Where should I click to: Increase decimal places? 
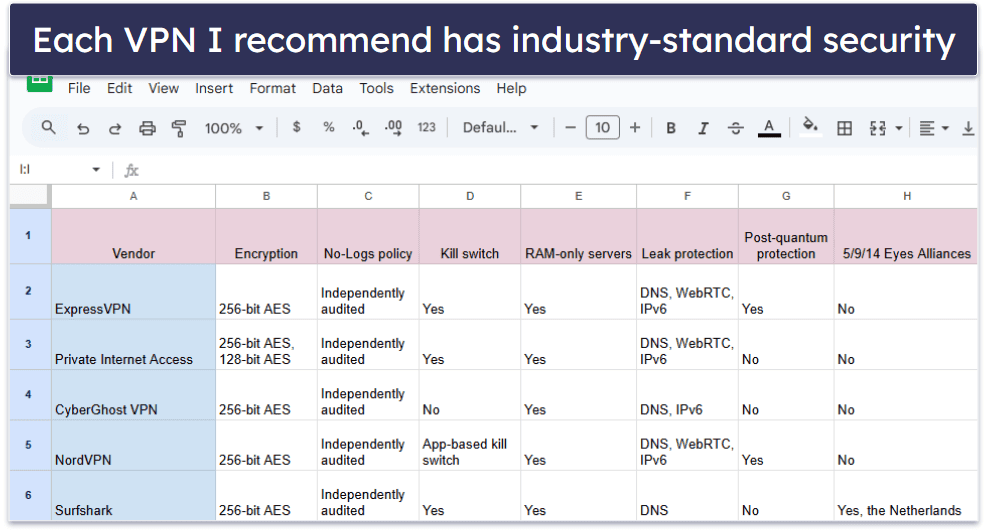click(394, 128)
